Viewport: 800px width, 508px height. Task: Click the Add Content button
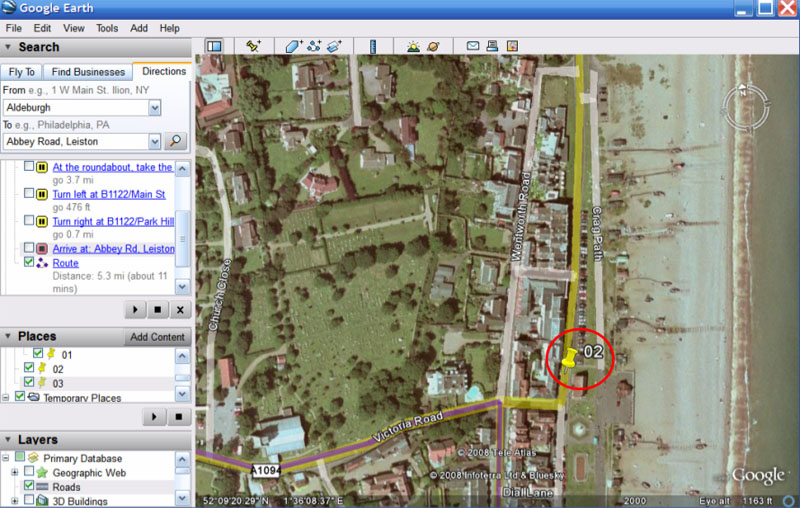pos(157,337)
